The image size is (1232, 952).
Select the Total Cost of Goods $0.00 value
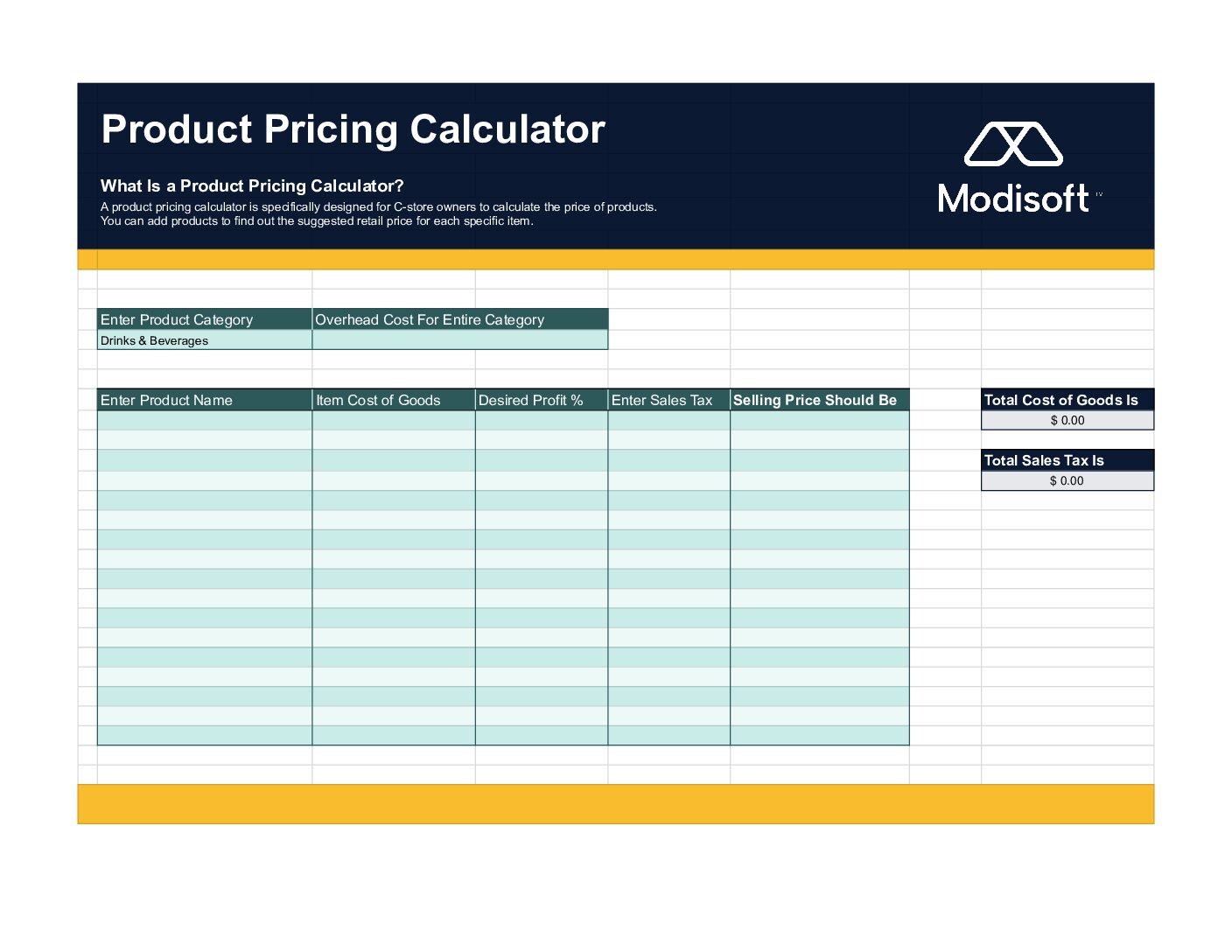point(1067,420)
